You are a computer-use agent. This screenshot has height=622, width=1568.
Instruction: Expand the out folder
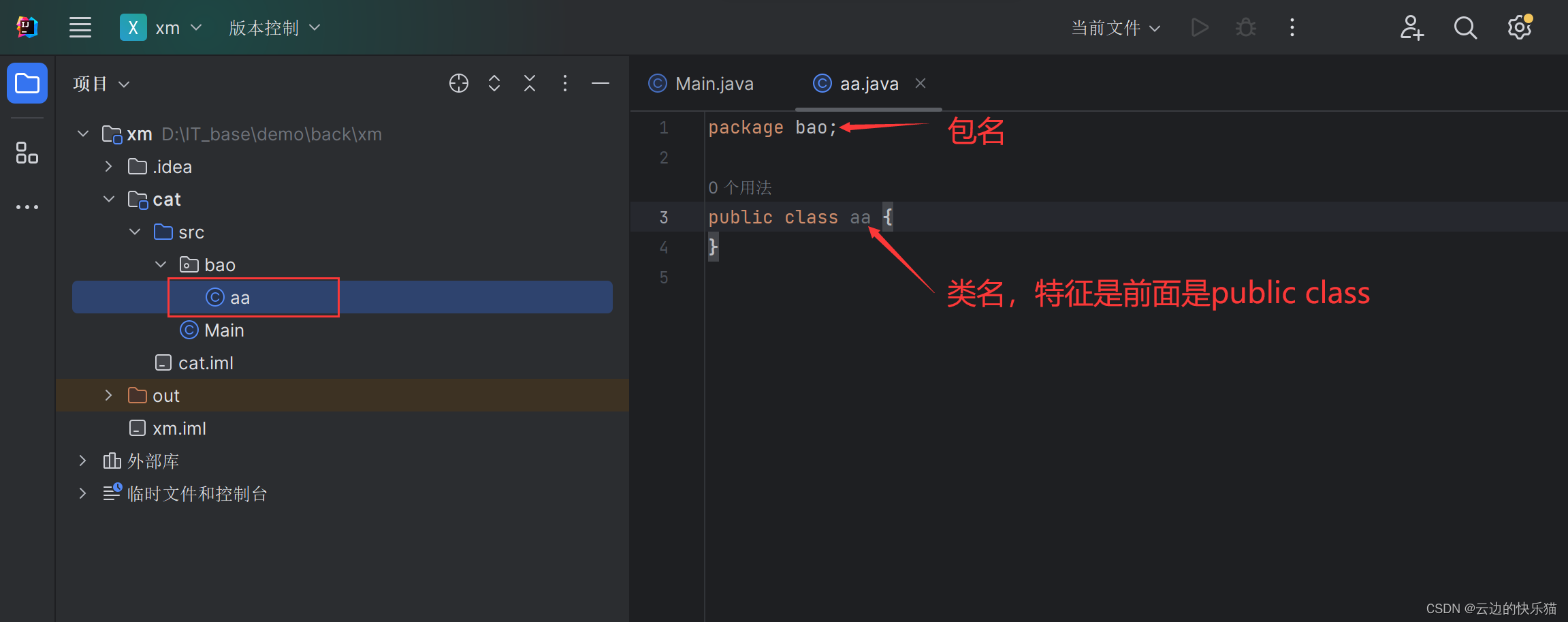pos(109,395)
